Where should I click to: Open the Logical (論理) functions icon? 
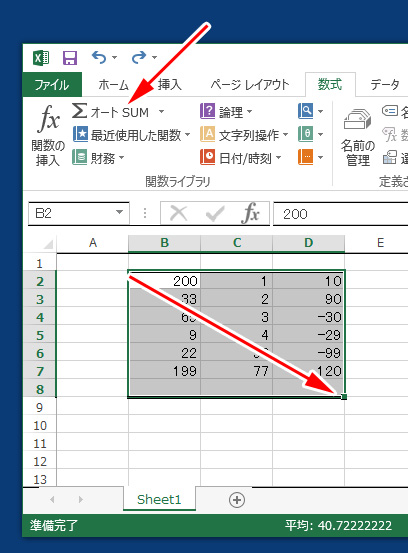point(207,111)
